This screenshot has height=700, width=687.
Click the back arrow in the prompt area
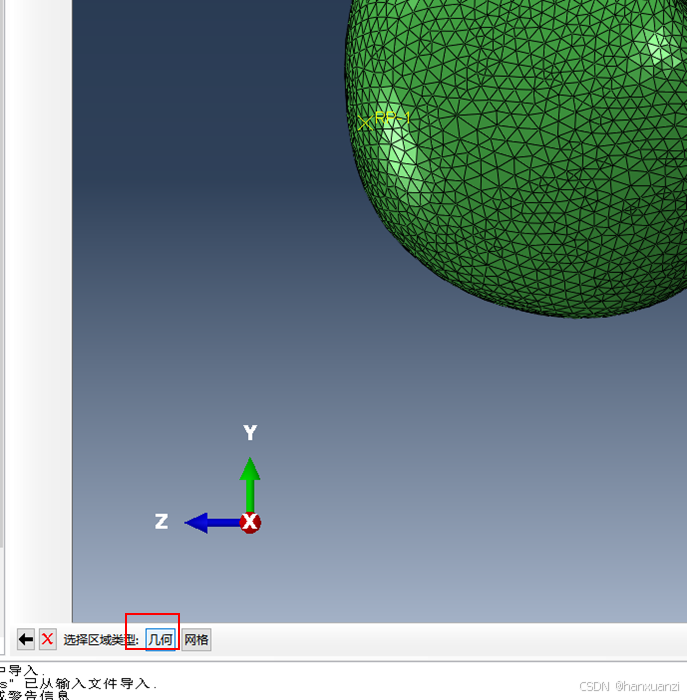(25, 640)
